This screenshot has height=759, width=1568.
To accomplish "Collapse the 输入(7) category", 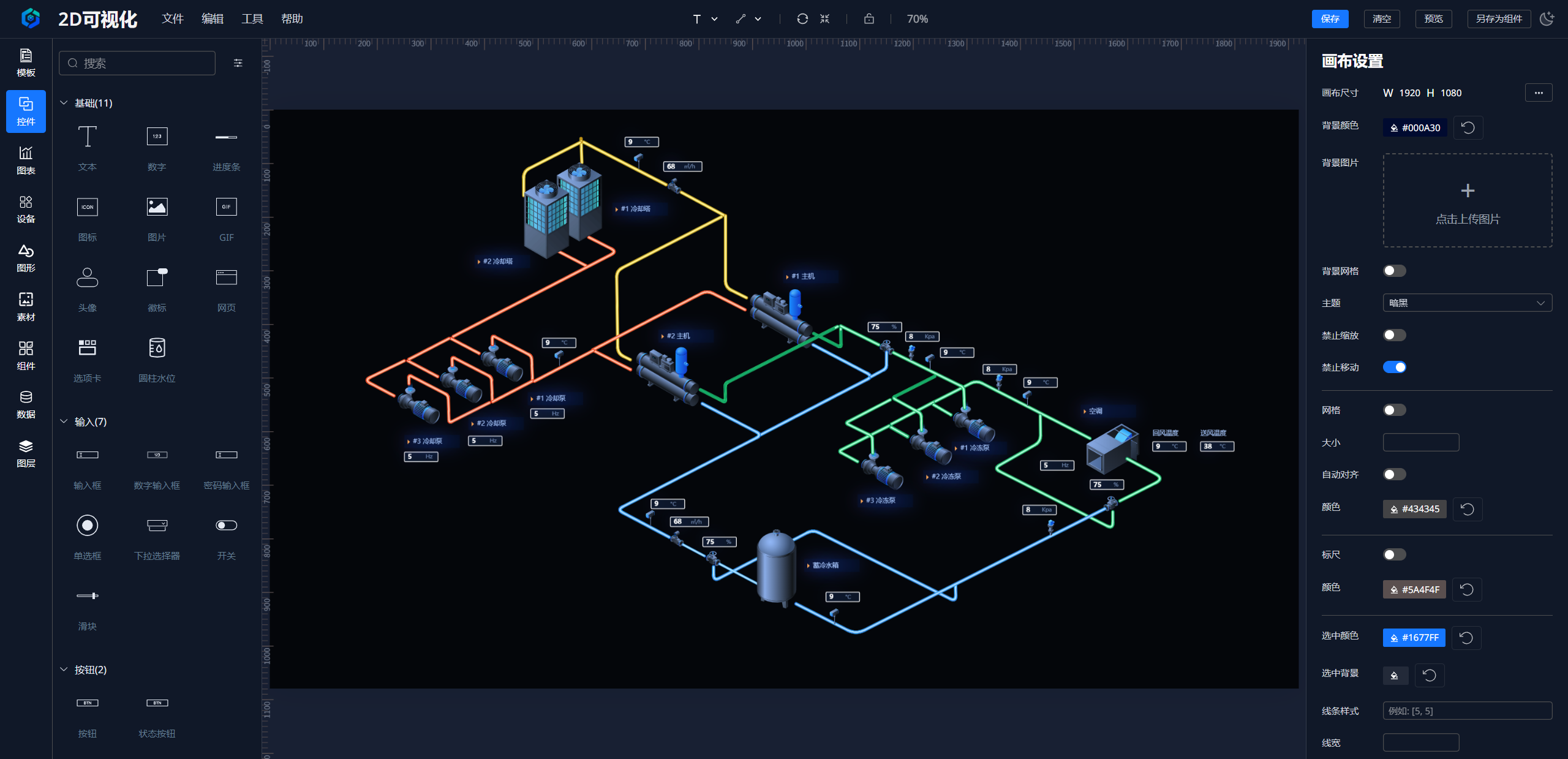I will (64, 421).
